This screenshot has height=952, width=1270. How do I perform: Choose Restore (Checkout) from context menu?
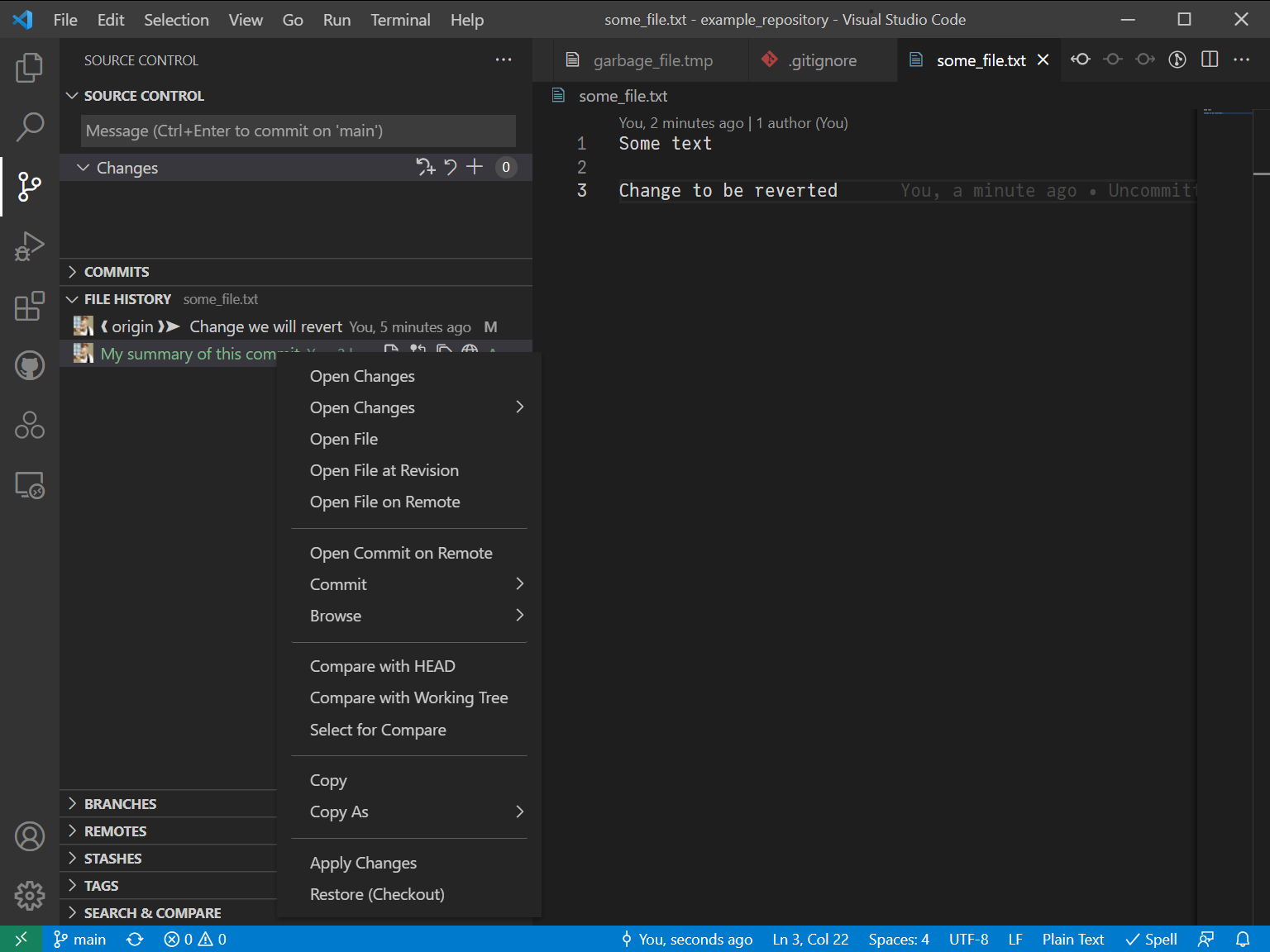(377, 894)
